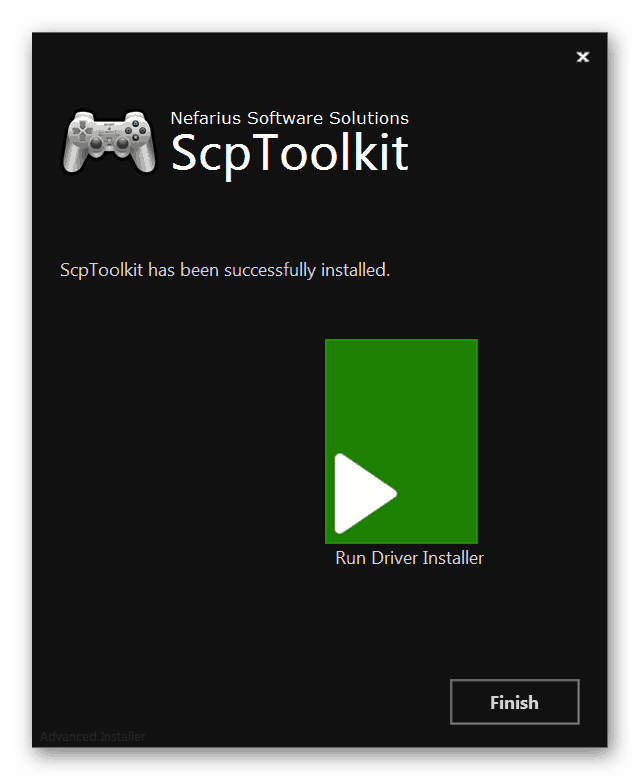The height and width of the screenshot is (780, 640).
Task: Click the green Run Driver Installer tile
Action: point(401,441)
